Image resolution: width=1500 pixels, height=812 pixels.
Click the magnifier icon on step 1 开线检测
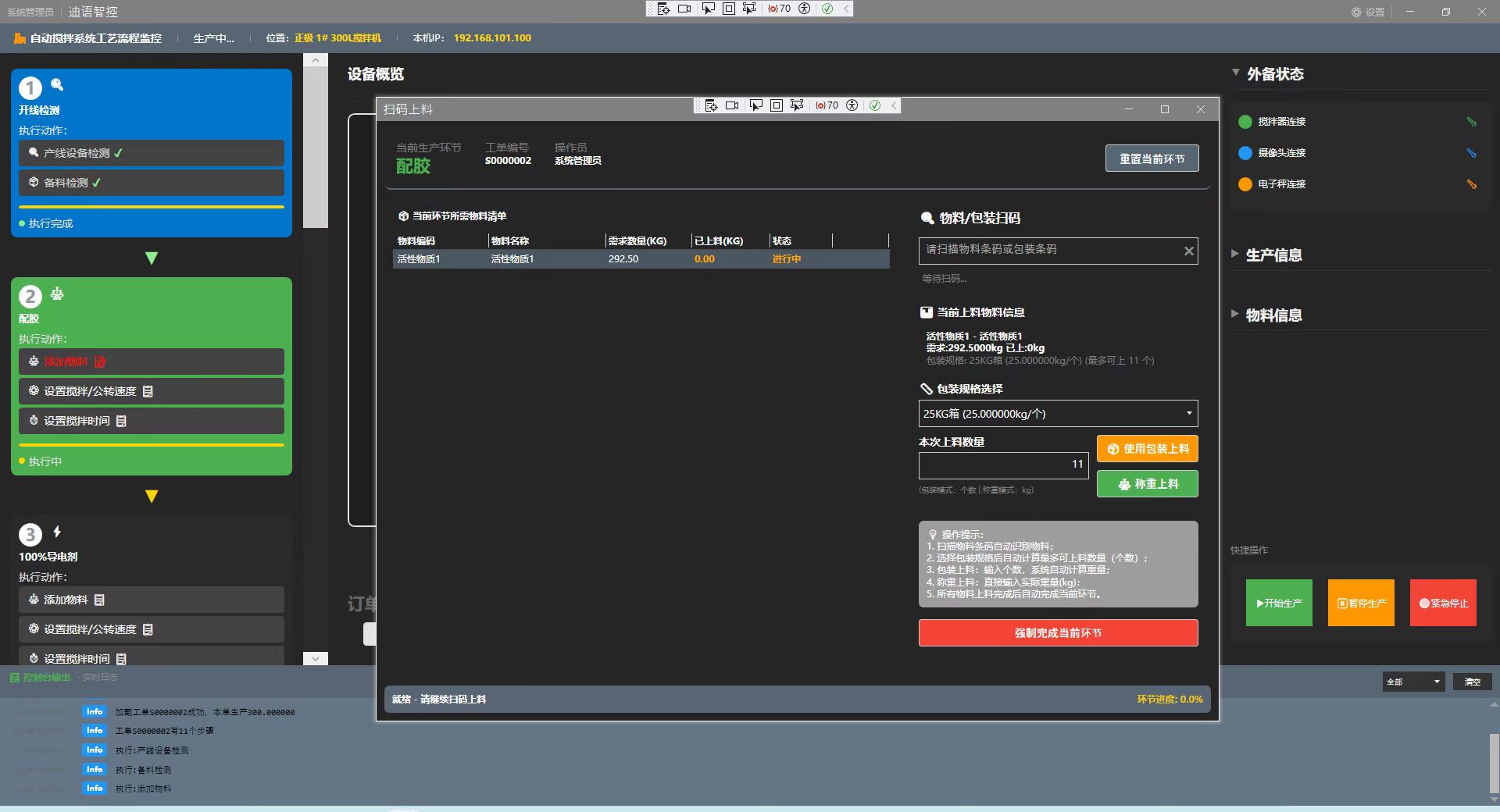point(57,84)
